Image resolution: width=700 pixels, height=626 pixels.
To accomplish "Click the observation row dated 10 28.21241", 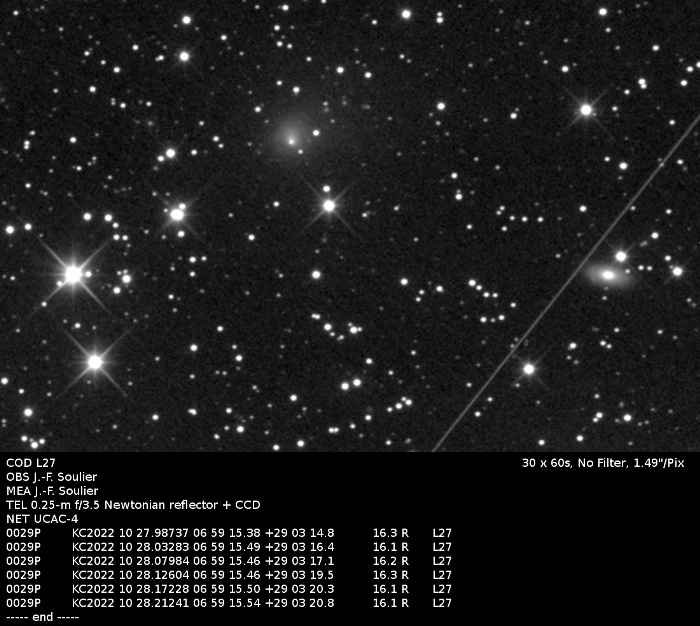I will tap(229, 603).
